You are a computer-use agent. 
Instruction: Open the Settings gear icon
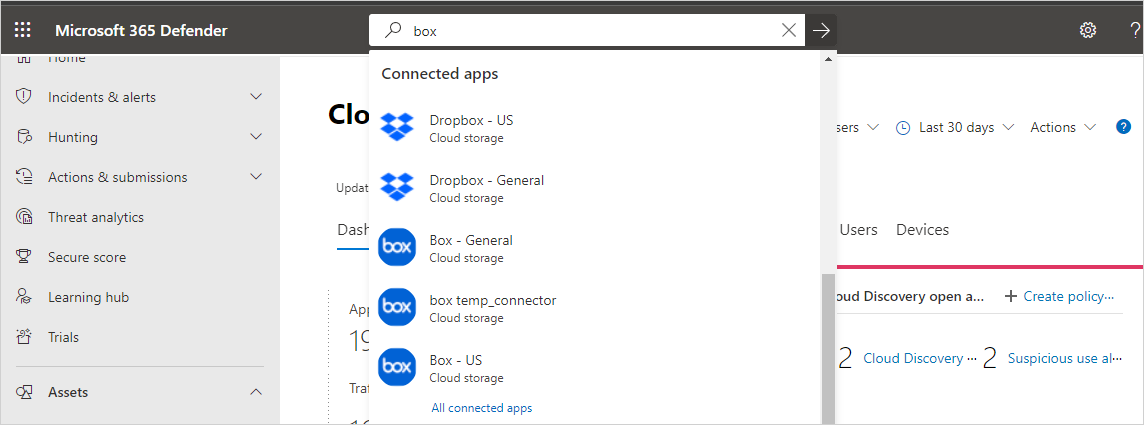[1088, 30]
